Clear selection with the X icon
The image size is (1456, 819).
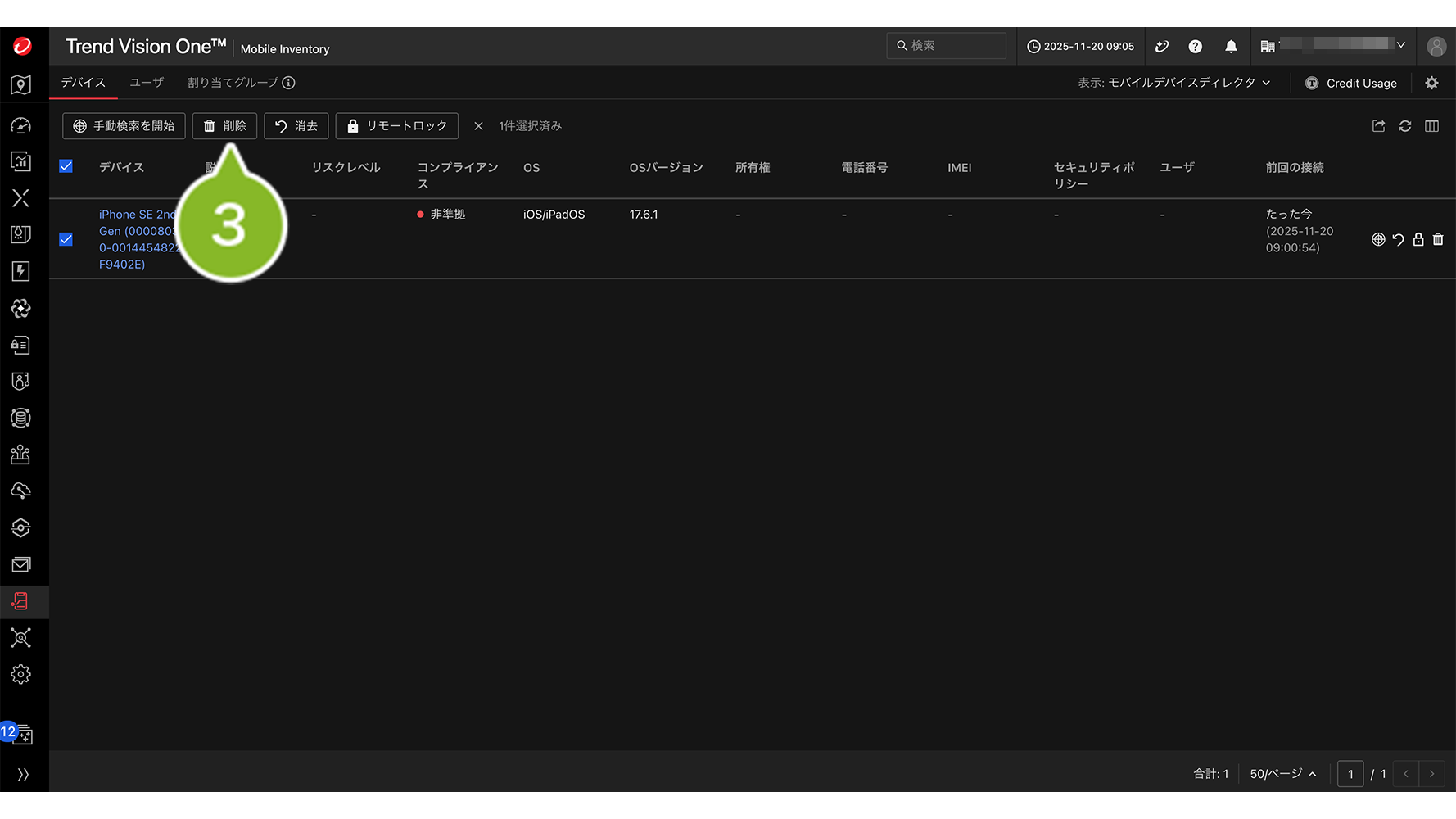[x=478, y=126]
